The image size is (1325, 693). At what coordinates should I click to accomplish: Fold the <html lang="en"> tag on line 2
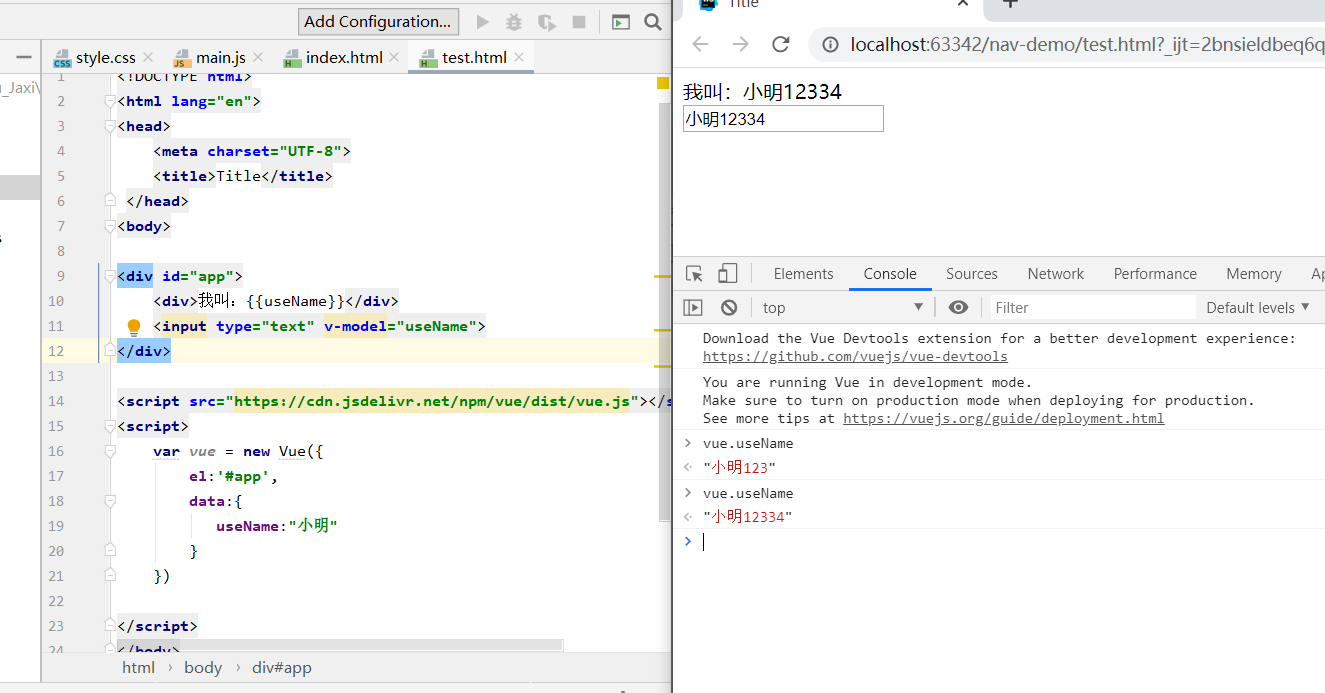click(x=110, y=101)
